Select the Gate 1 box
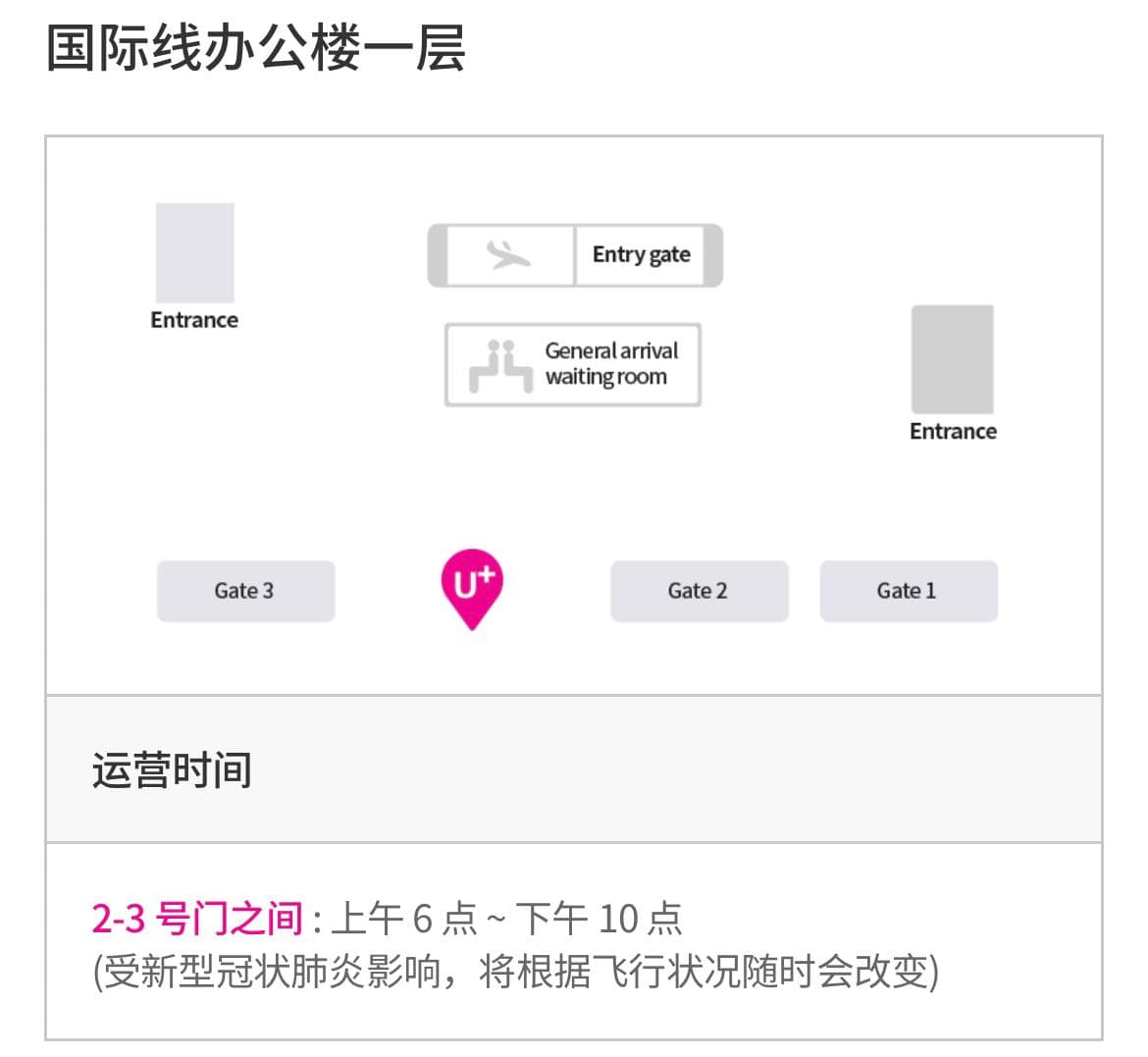Viewport: 1148px width, 1057px height. coord(909,591)
